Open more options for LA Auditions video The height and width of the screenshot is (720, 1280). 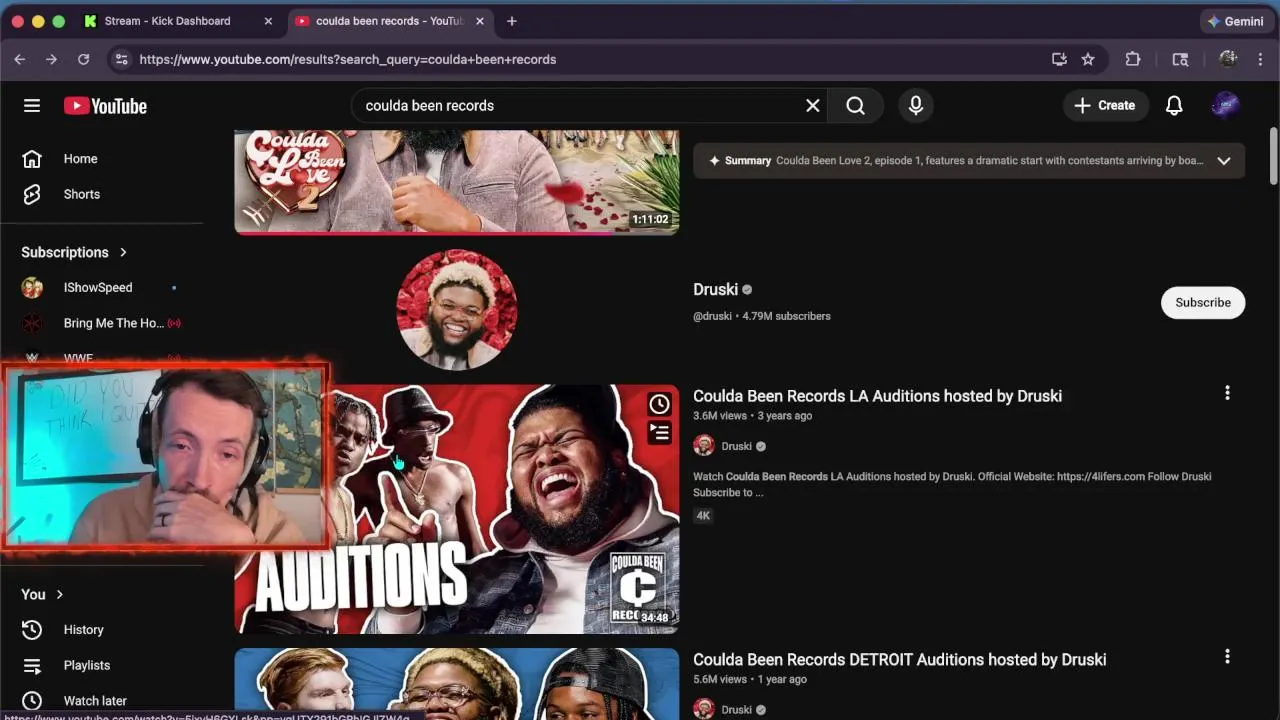(x=1227, y=394)
